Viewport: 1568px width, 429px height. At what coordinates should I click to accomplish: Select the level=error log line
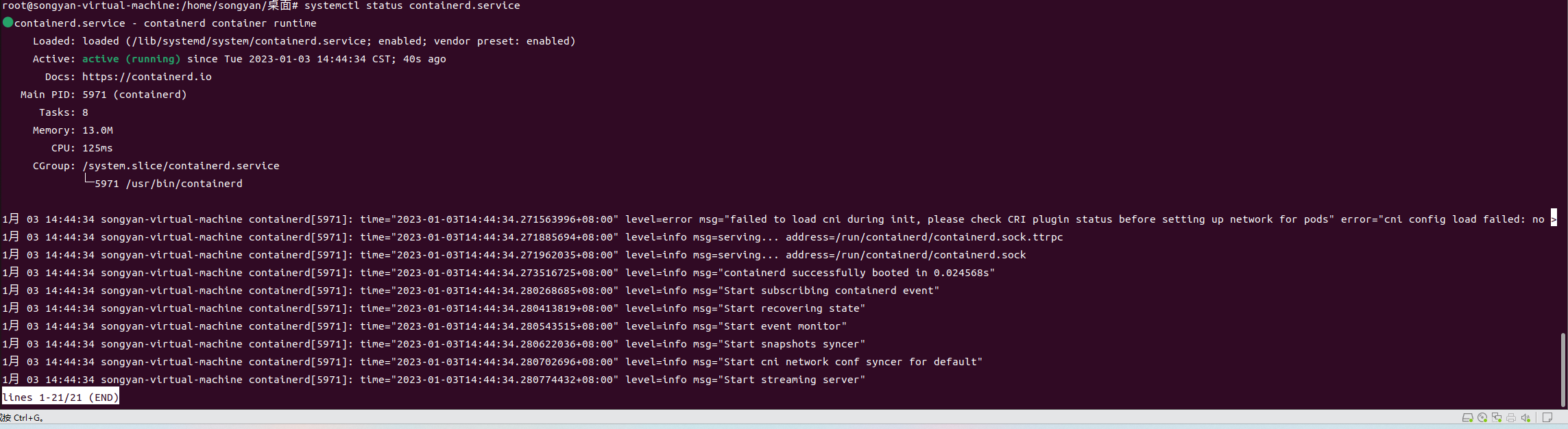(779, 219)
